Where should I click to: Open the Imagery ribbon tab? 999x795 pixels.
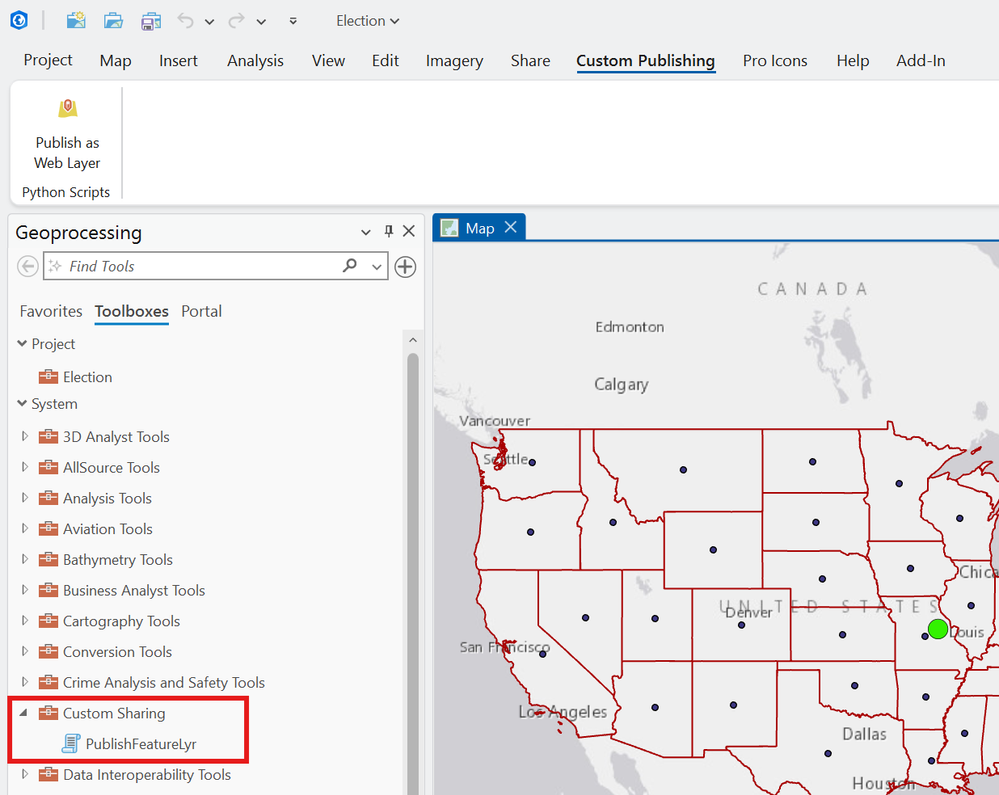point(454,61)
